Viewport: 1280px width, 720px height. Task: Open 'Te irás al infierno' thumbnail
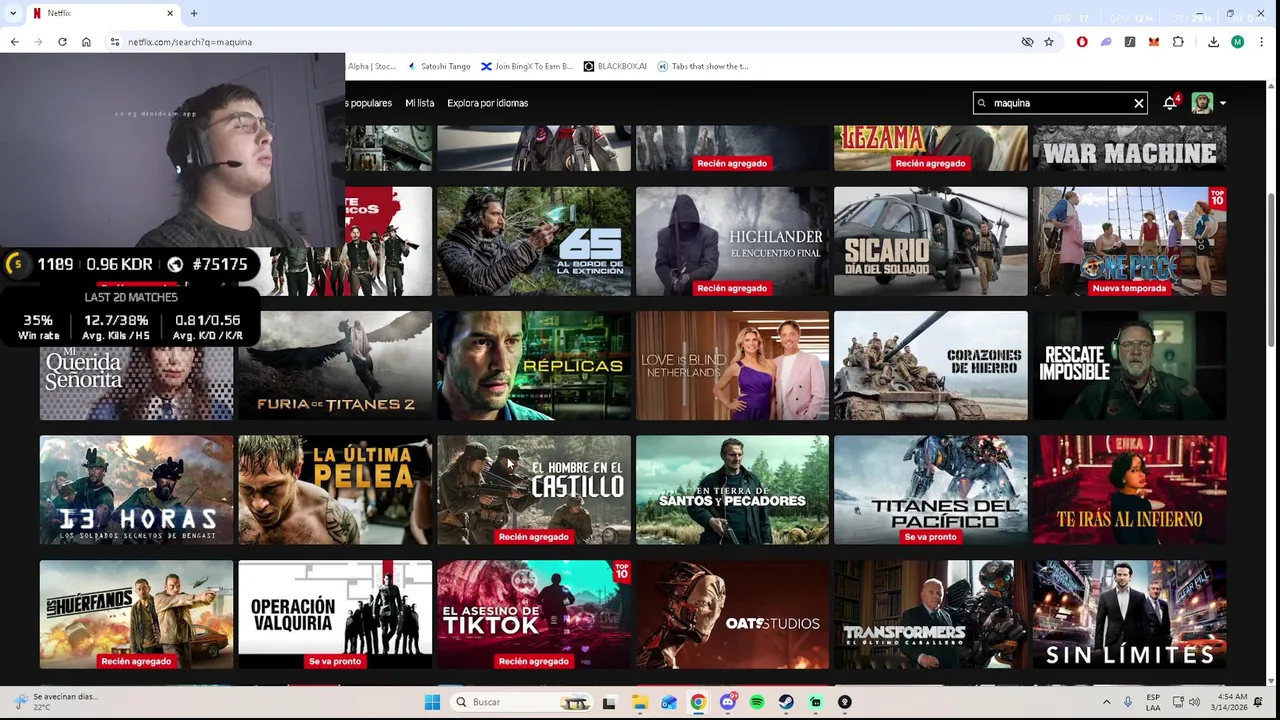pos(1129,490)
